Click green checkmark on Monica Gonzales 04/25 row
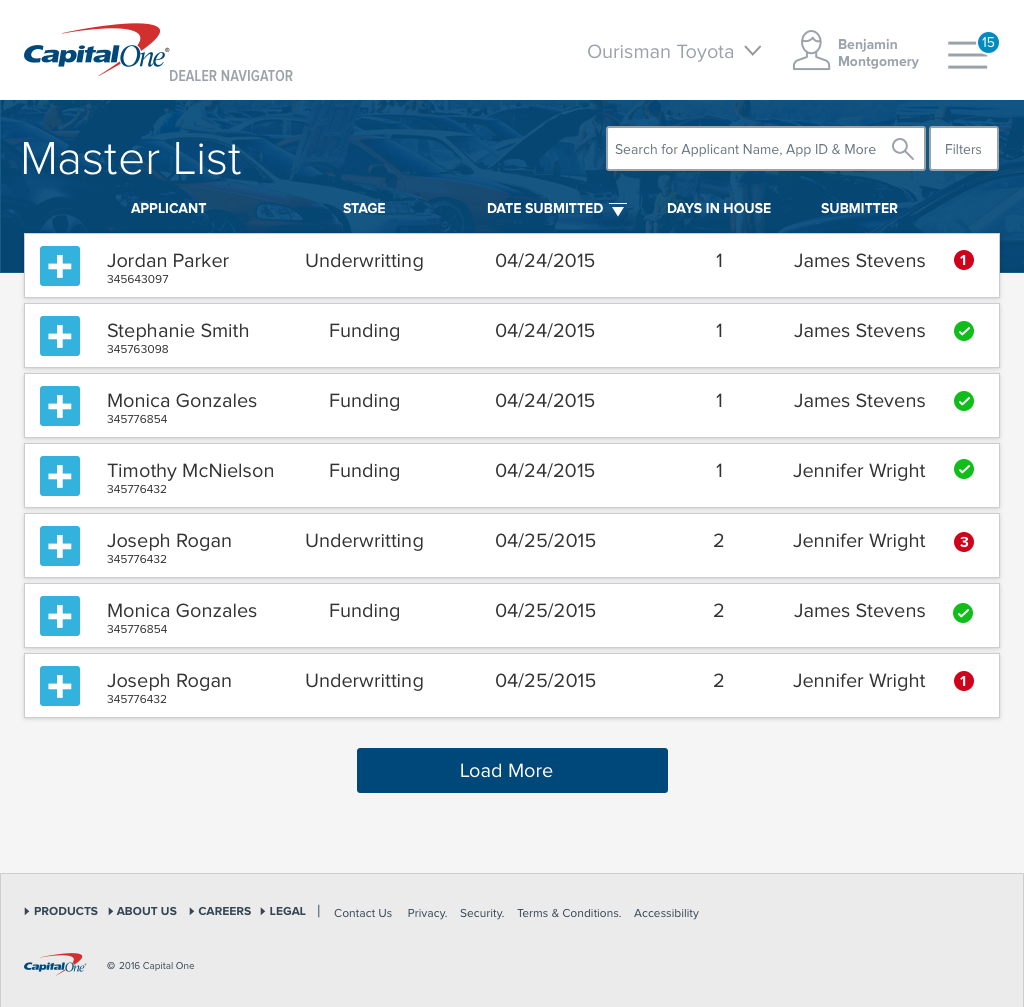Screen dimensions: 1024x1007 [x=963, y=613]
